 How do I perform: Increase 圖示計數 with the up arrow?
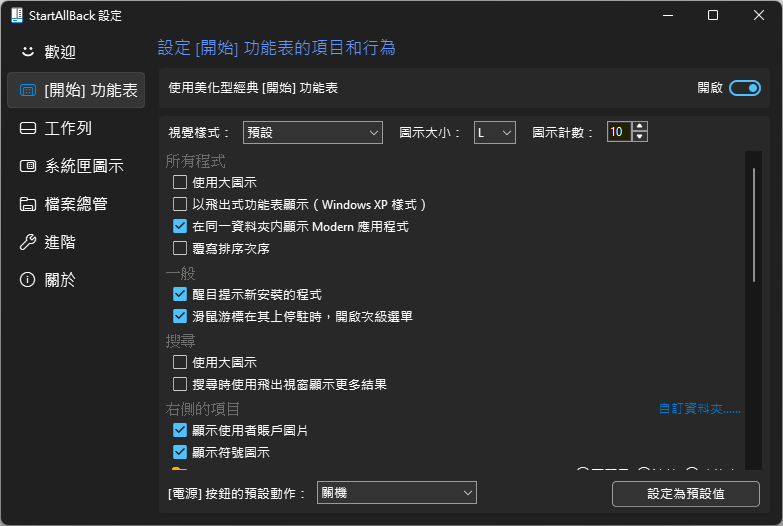(x=640, y=127)
